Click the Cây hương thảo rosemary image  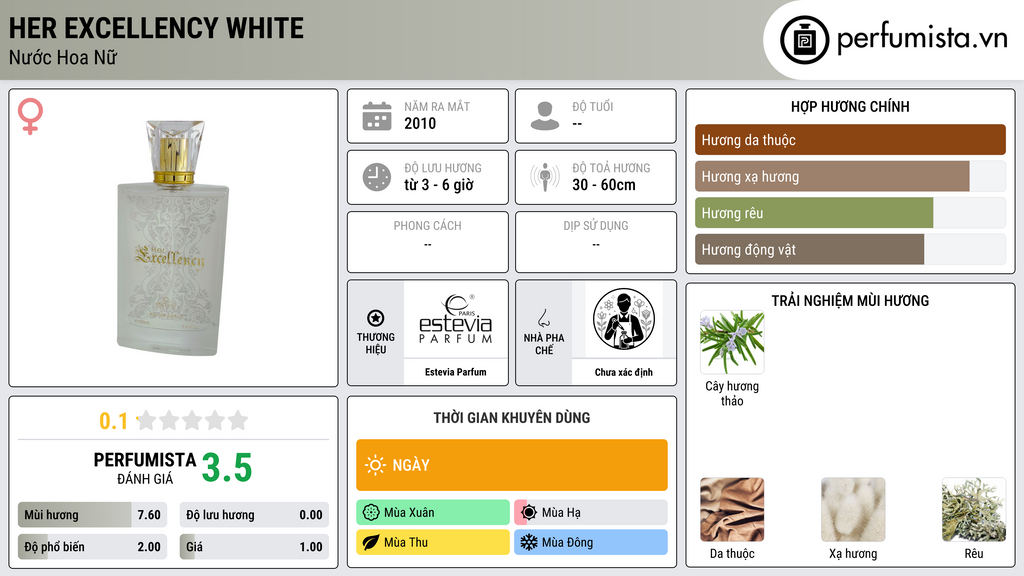732,342
